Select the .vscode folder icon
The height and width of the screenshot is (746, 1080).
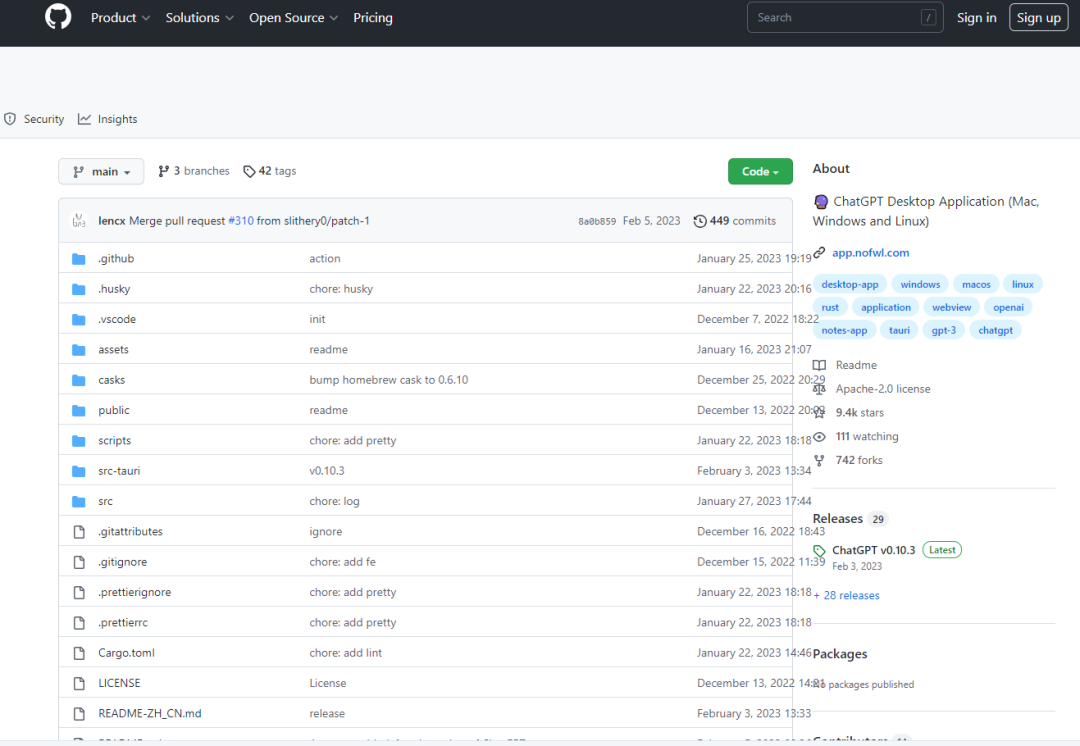point(79,320)
